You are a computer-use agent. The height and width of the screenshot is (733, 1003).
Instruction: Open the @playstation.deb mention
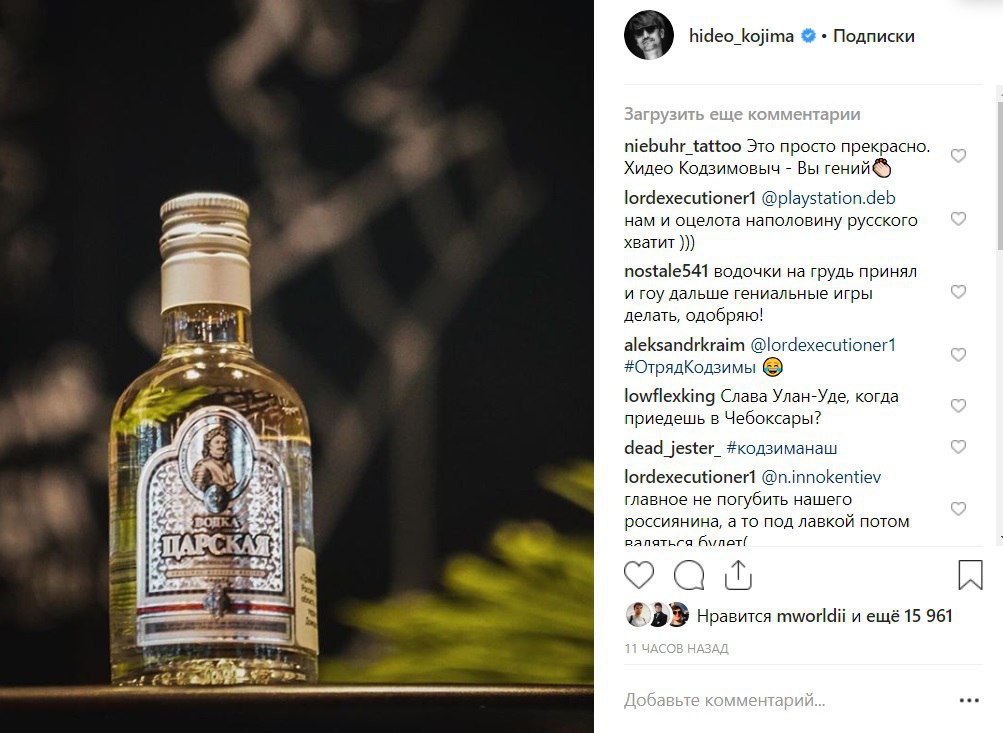coord(828,198)
